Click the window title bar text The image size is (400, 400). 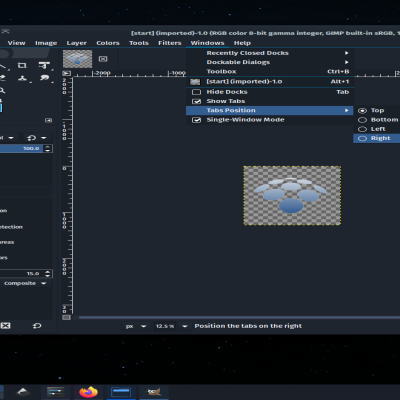click(265, 33)
